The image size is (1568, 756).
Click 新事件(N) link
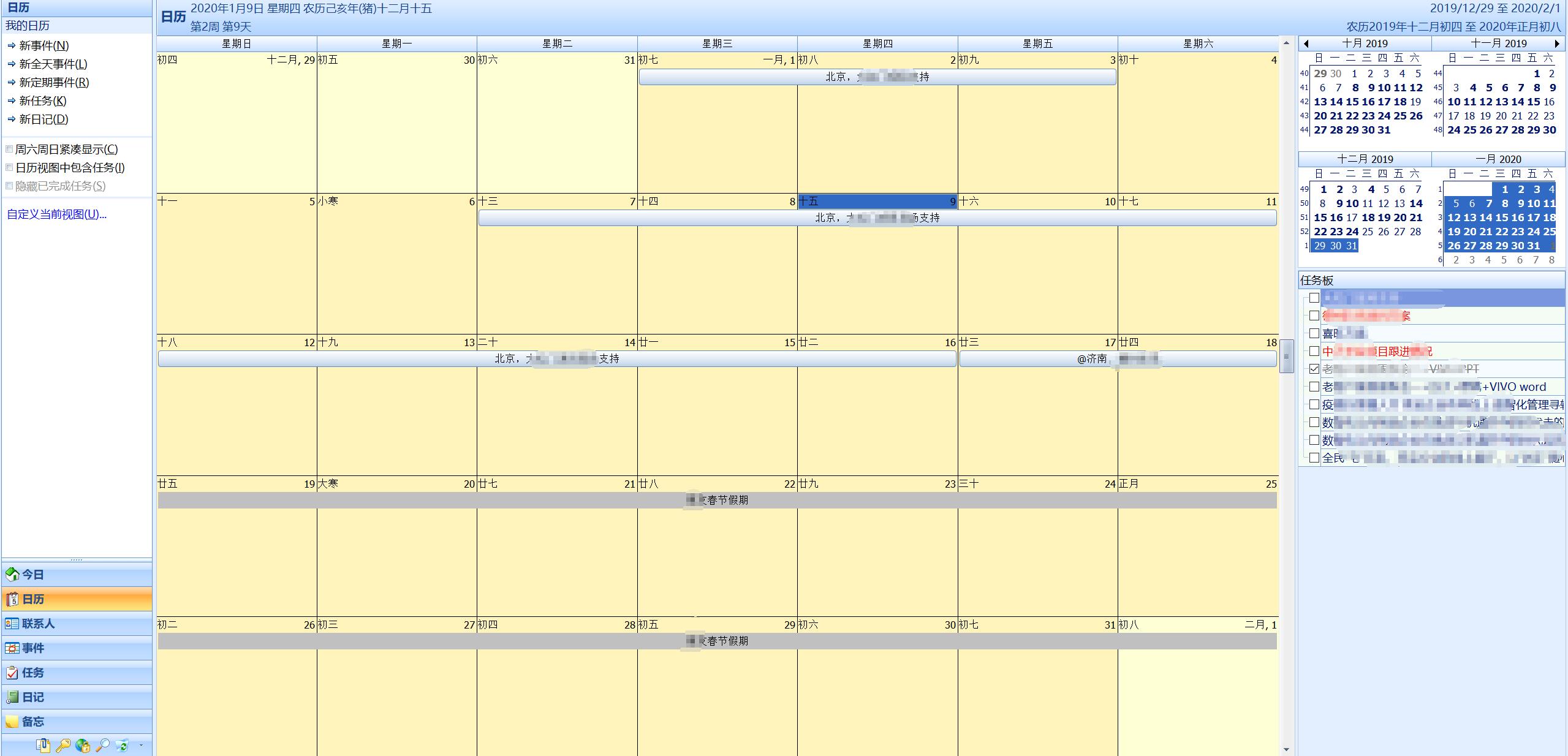coord(44,46)
